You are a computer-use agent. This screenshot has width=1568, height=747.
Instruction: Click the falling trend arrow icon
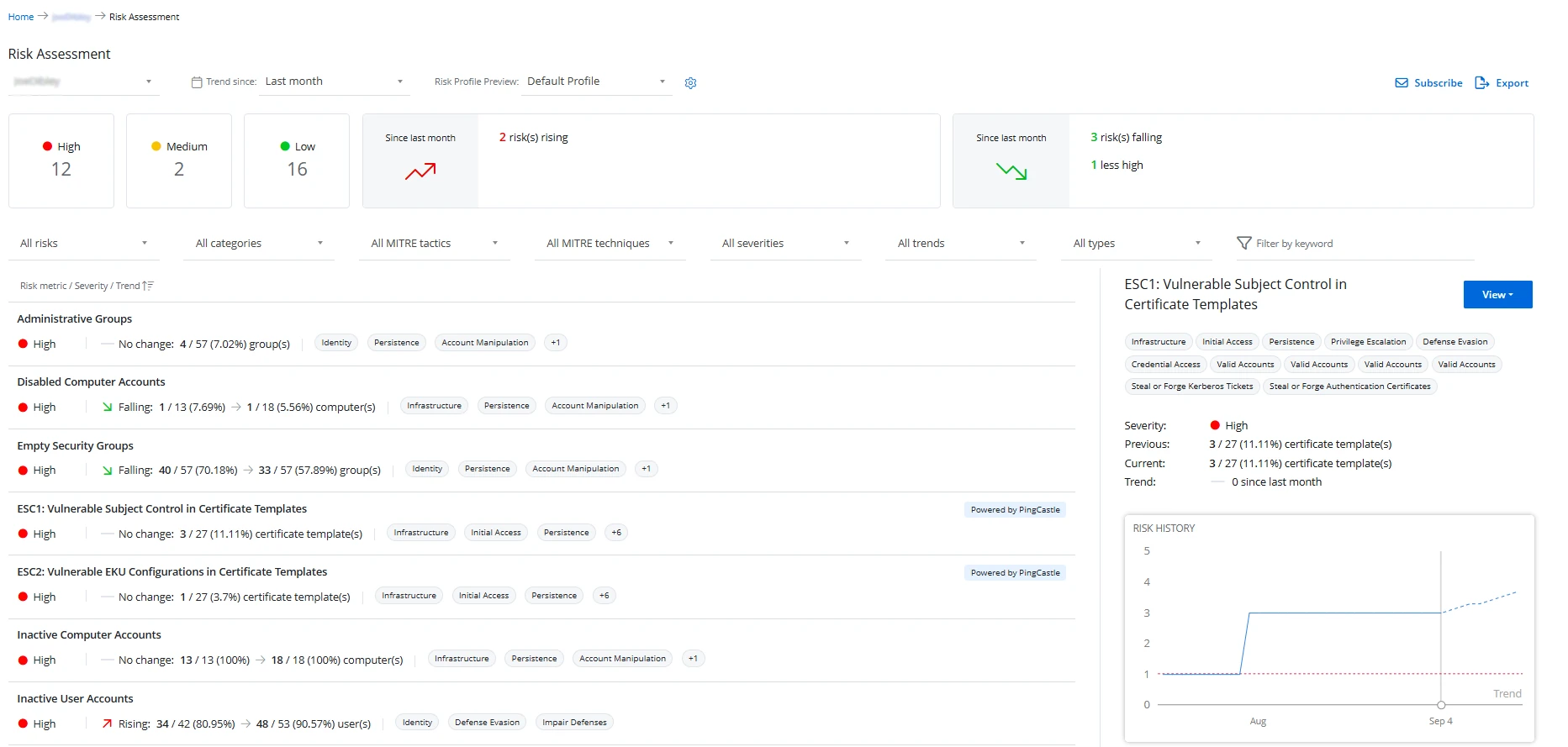click(1011, 171)
